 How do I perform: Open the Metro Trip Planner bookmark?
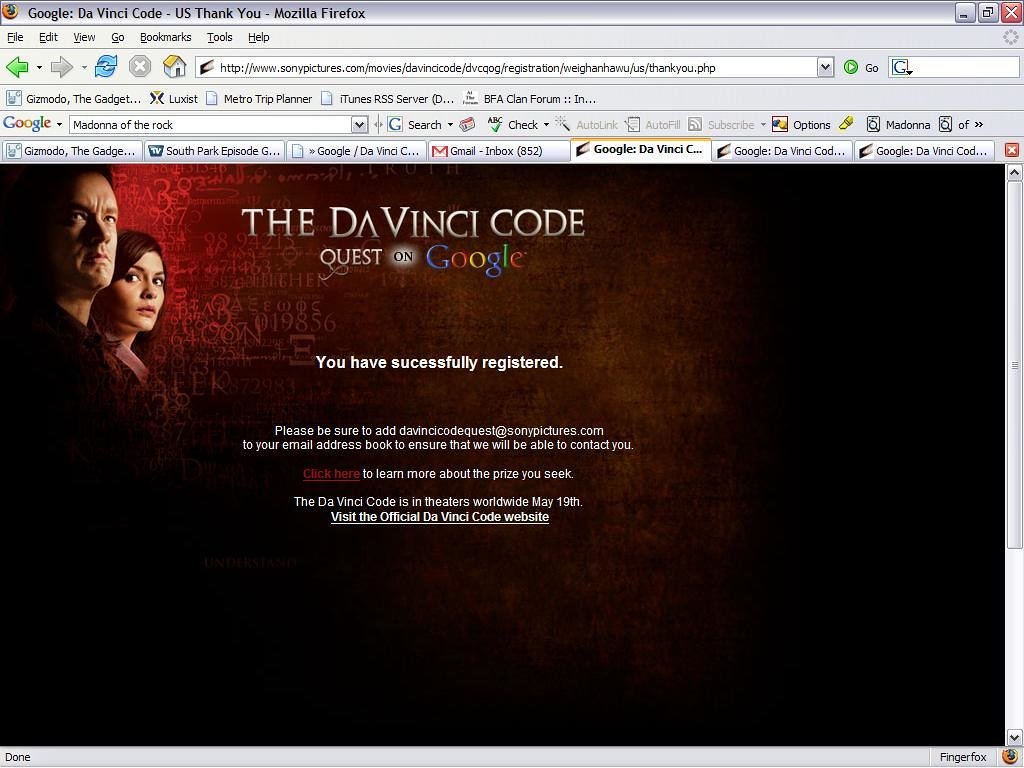click(259, 99)
